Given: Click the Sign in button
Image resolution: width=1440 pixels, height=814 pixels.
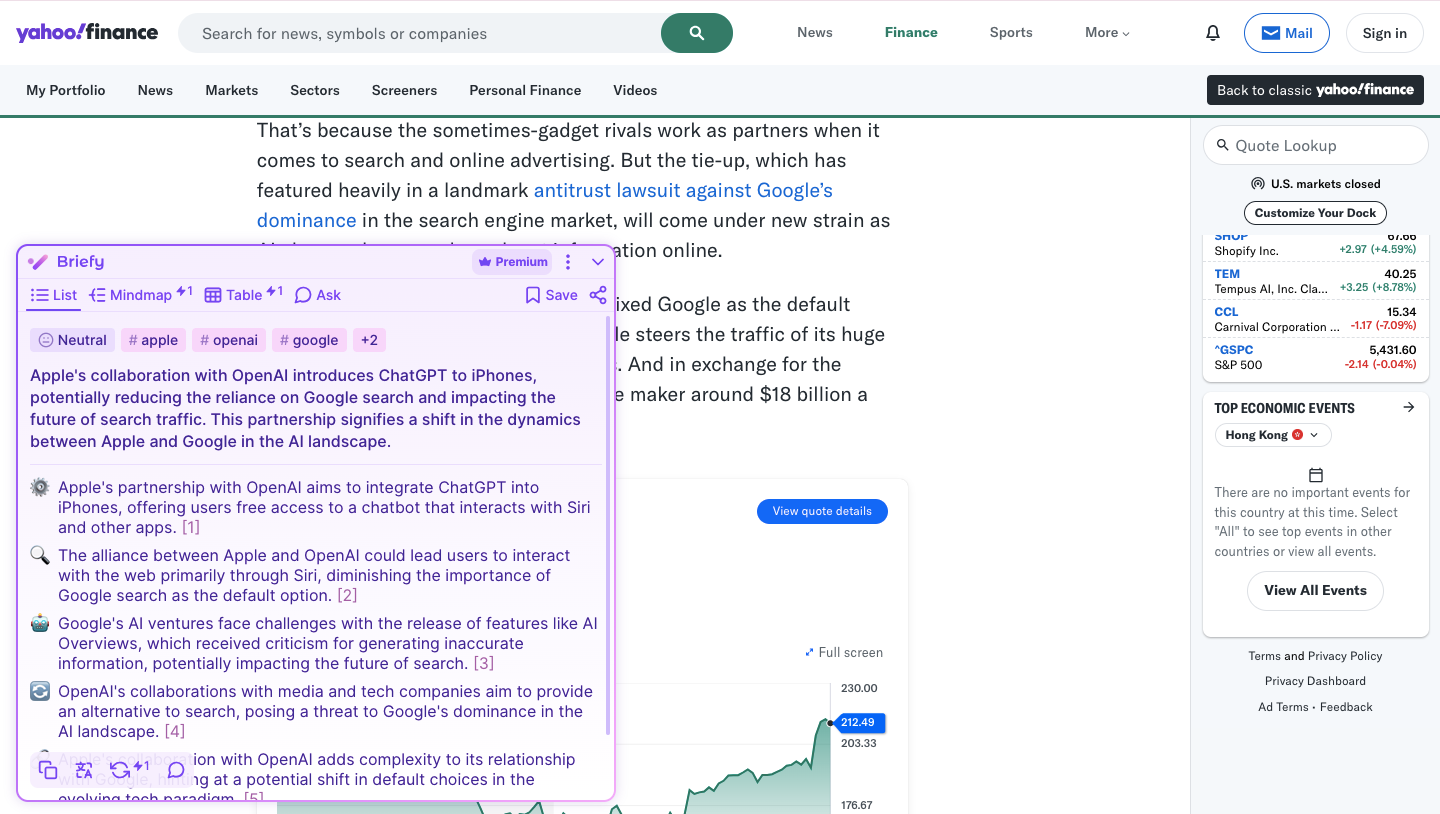Looking at the screenshot, I should pyautogui.click(x=1384, y=33).
